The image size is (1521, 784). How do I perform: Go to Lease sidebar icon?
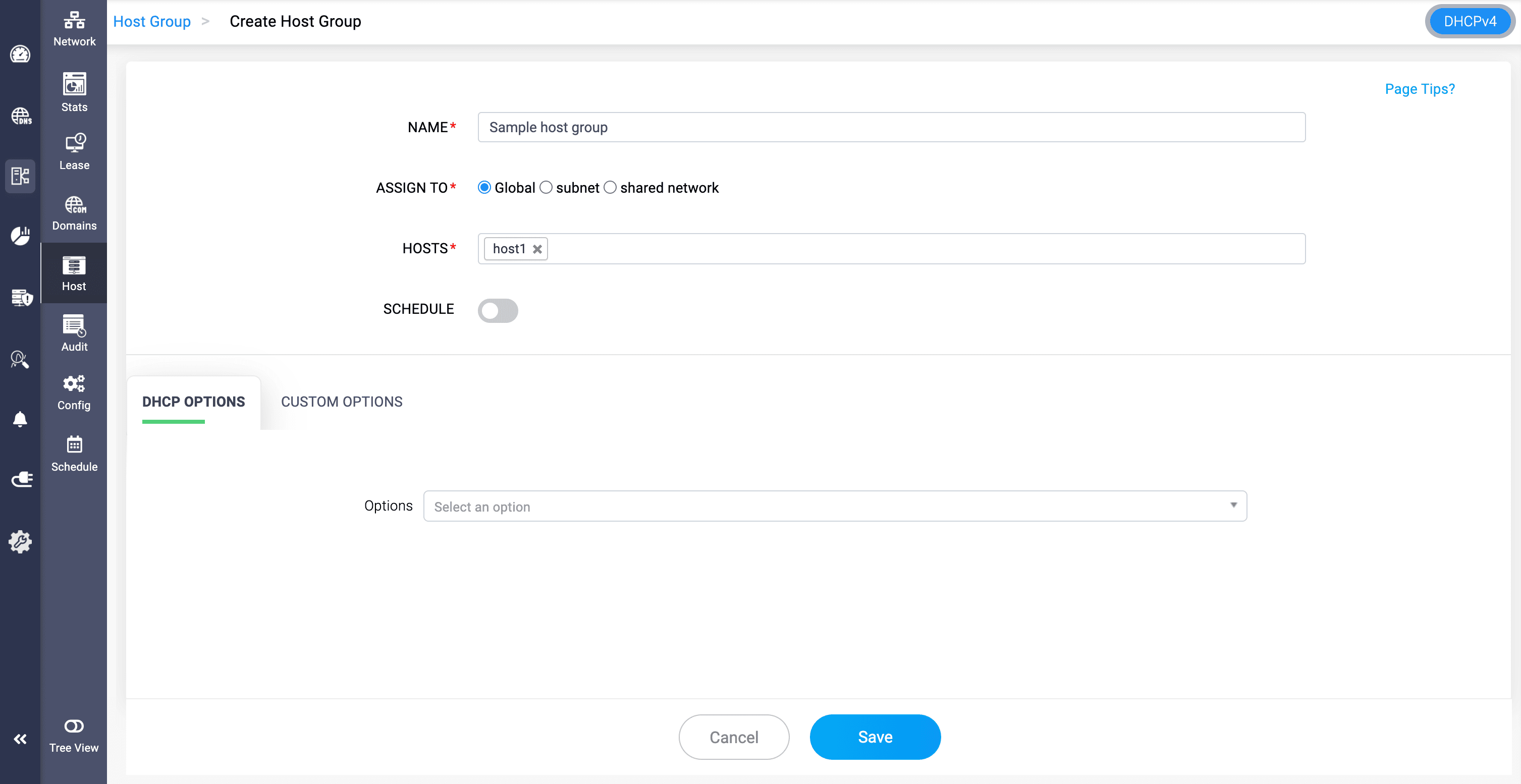point(74,143)
